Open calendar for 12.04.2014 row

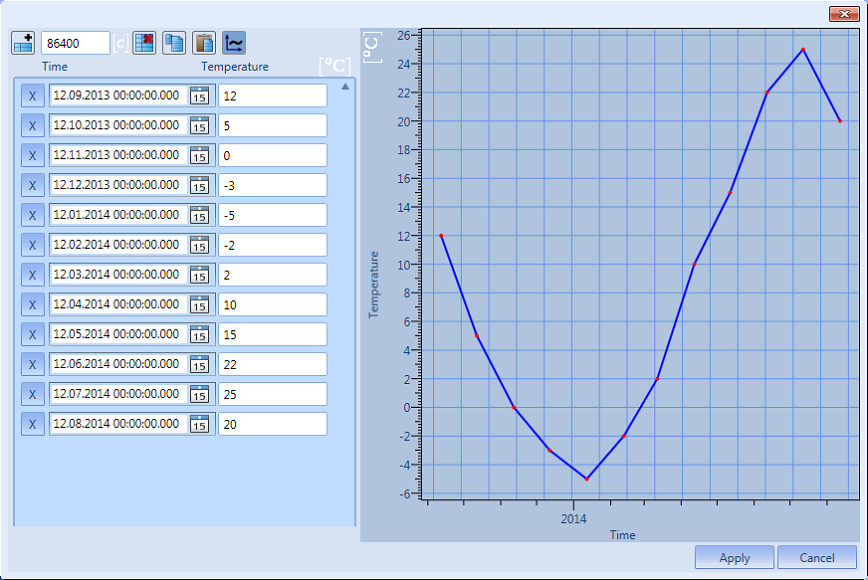point(200,305)
